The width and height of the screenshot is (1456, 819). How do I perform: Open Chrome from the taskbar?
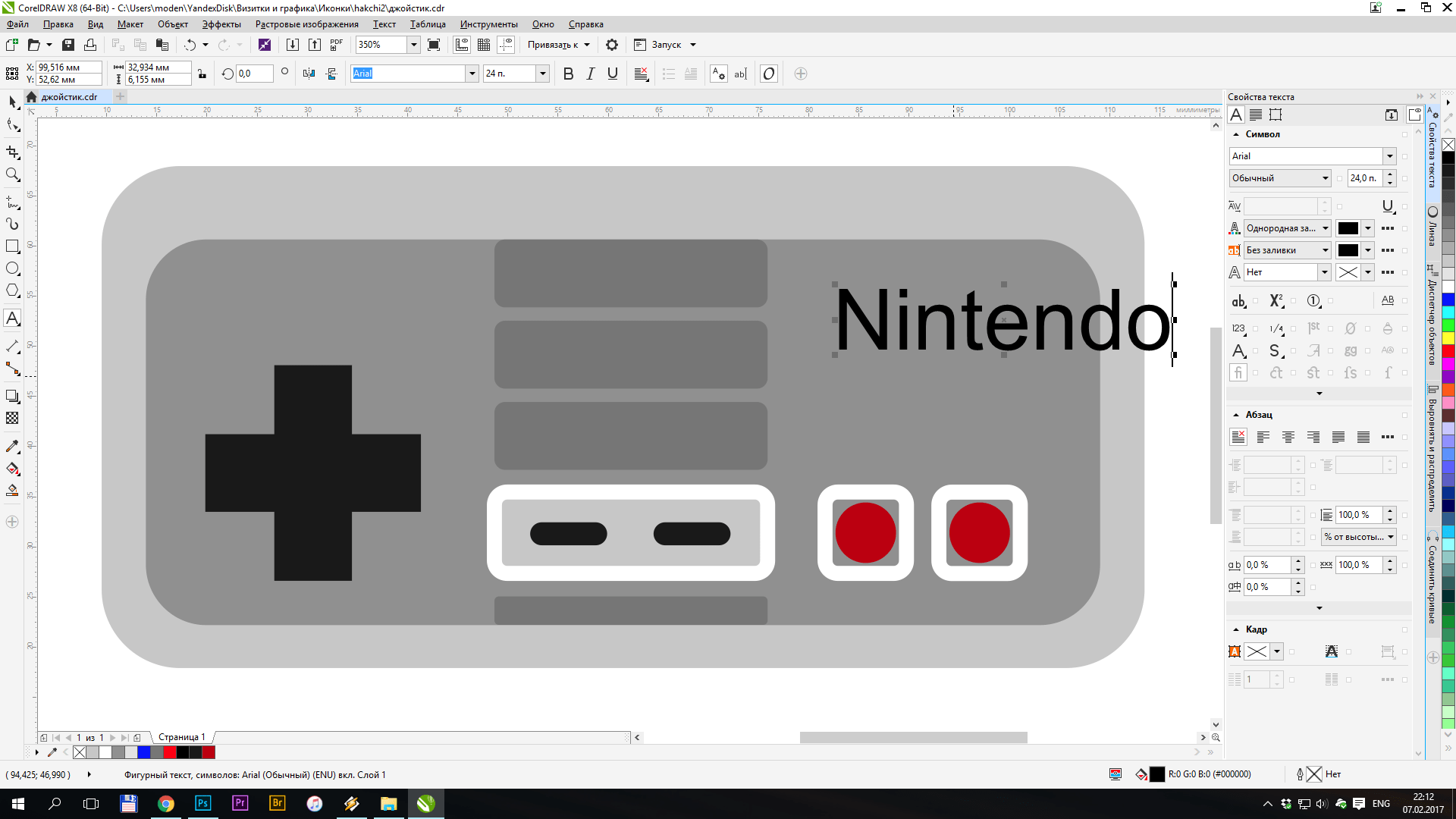(x=165, y=804)
